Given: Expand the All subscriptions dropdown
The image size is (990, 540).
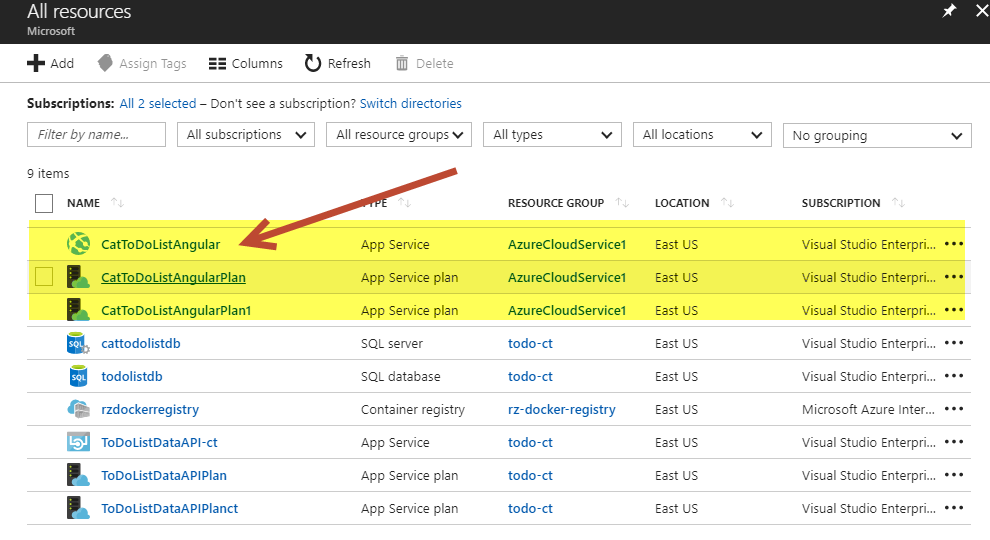Looking at the screenshot, I should (245, 135).
